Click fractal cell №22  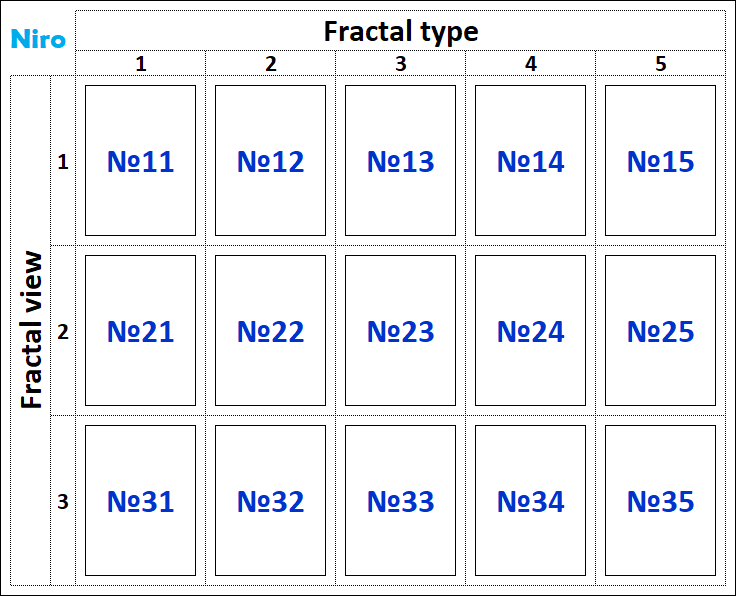[270, 331]
